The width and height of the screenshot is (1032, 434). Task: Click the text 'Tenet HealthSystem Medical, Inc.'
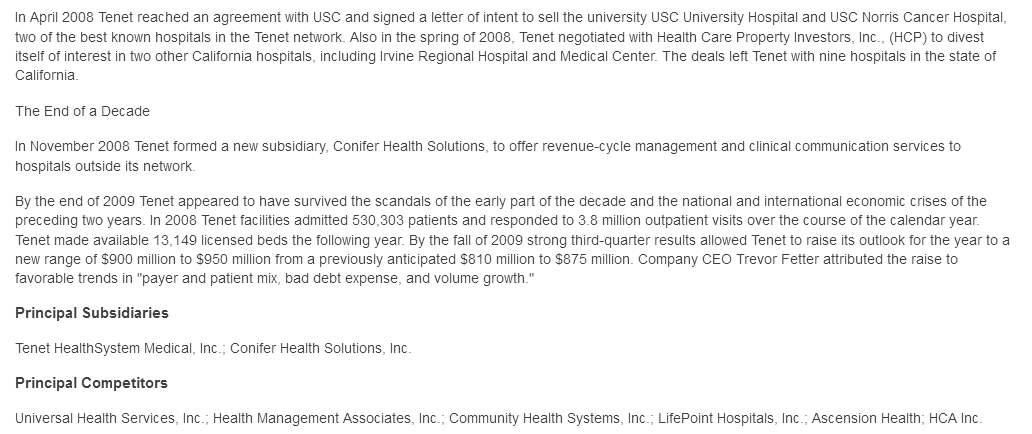click(119, 348)
